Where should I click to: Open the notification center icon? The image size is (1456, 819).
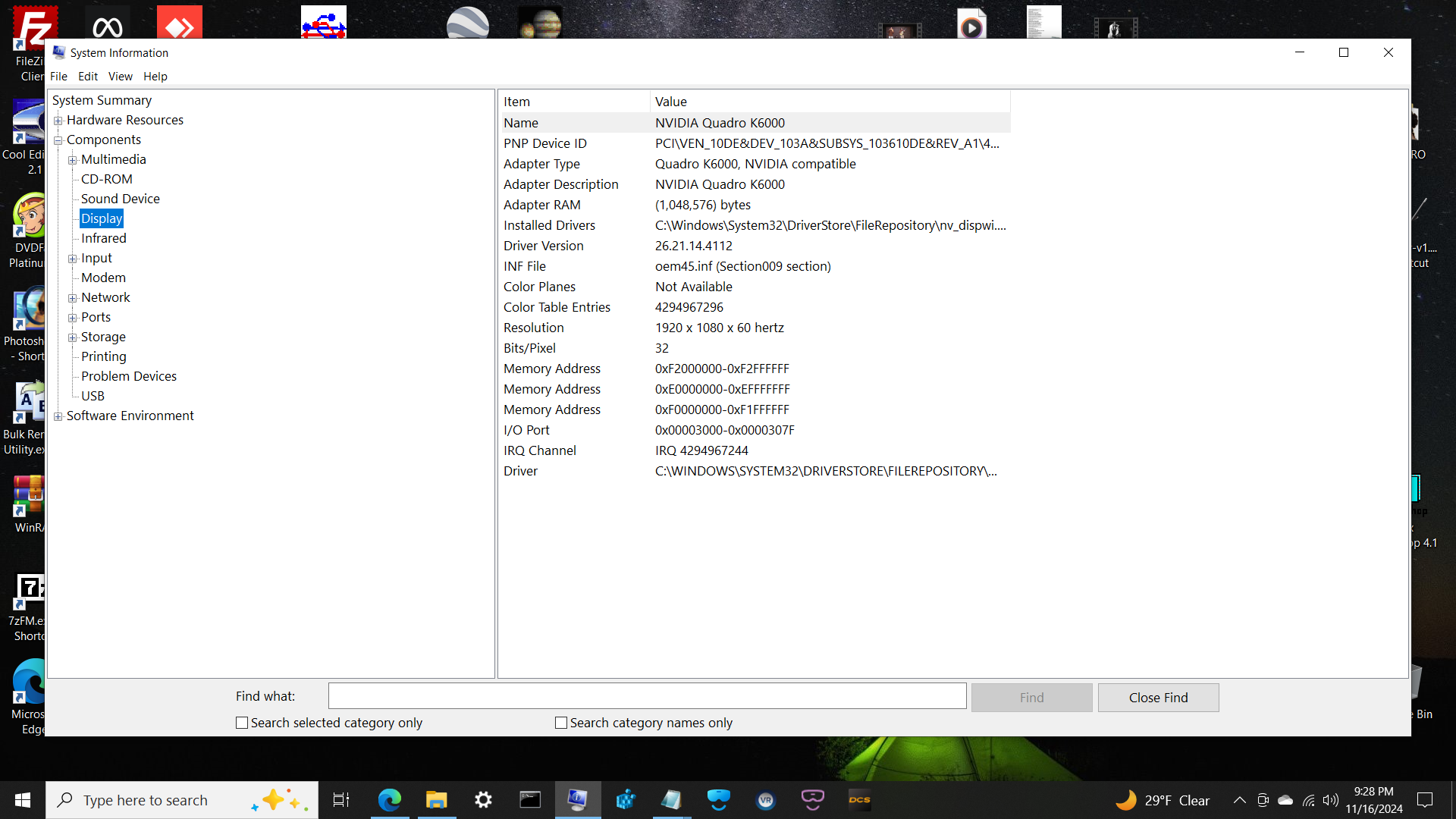pos(1425,800)
